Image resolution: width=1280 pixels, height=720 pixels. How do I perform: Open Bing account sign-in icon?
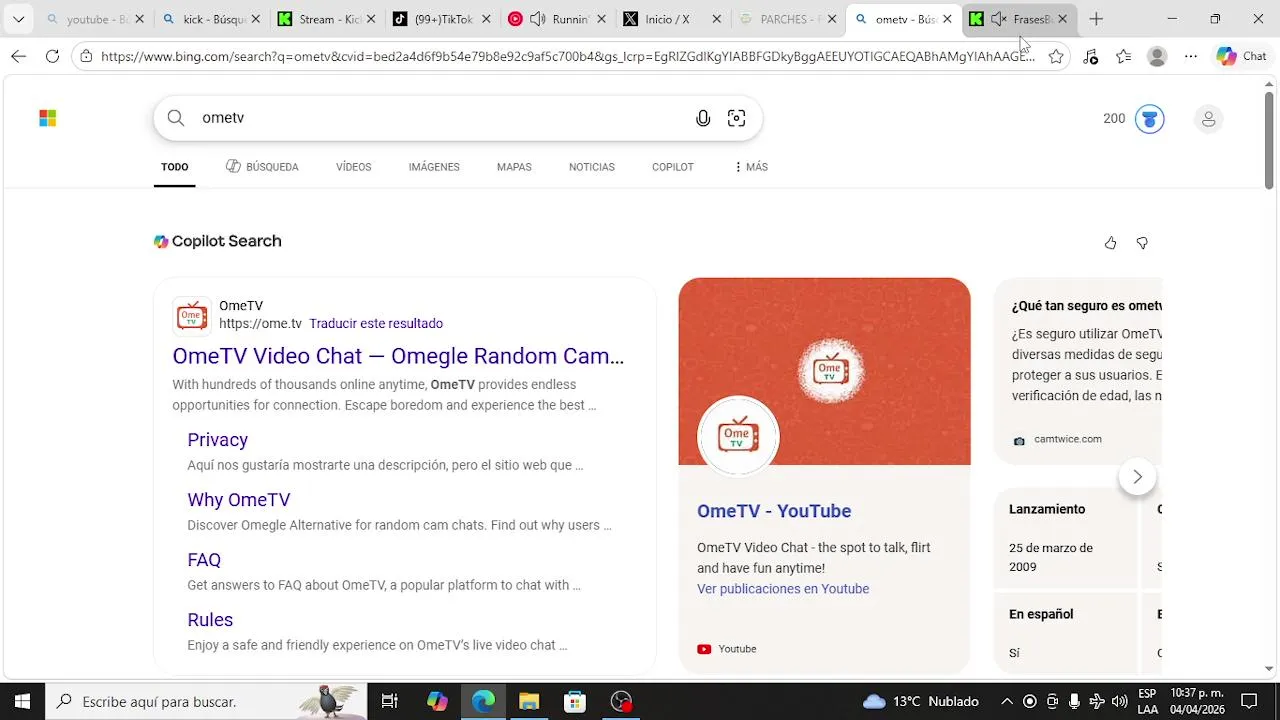(x=1208, y=119)
